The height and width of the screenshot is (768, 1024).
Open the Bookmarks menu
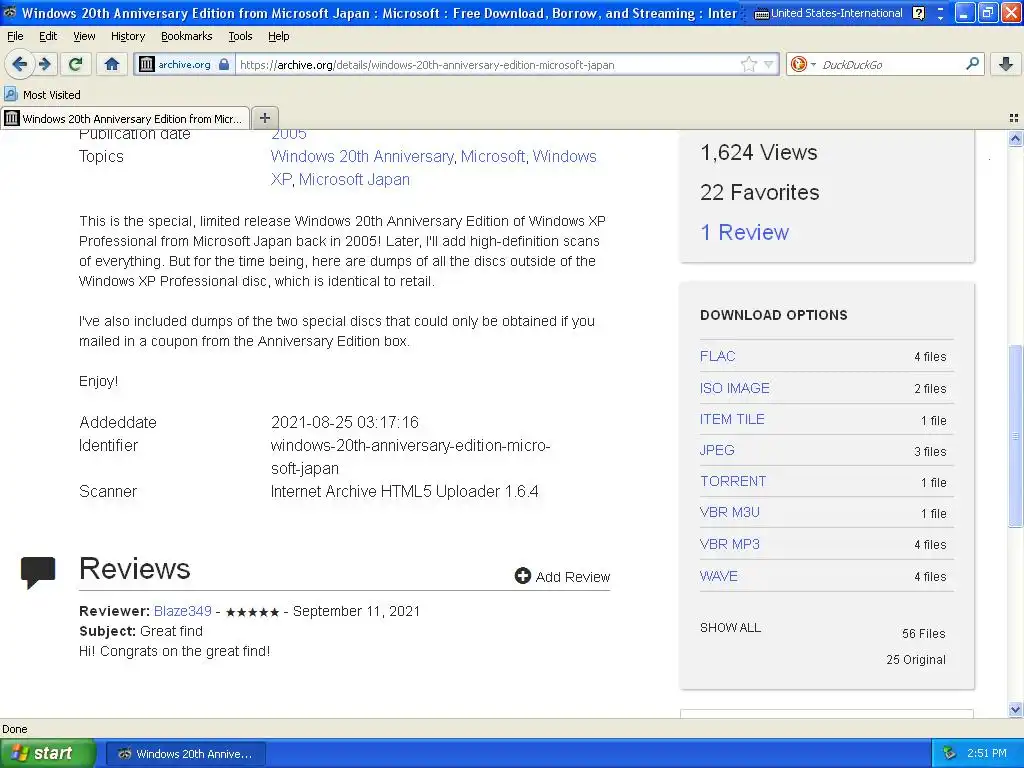(186, 36)
